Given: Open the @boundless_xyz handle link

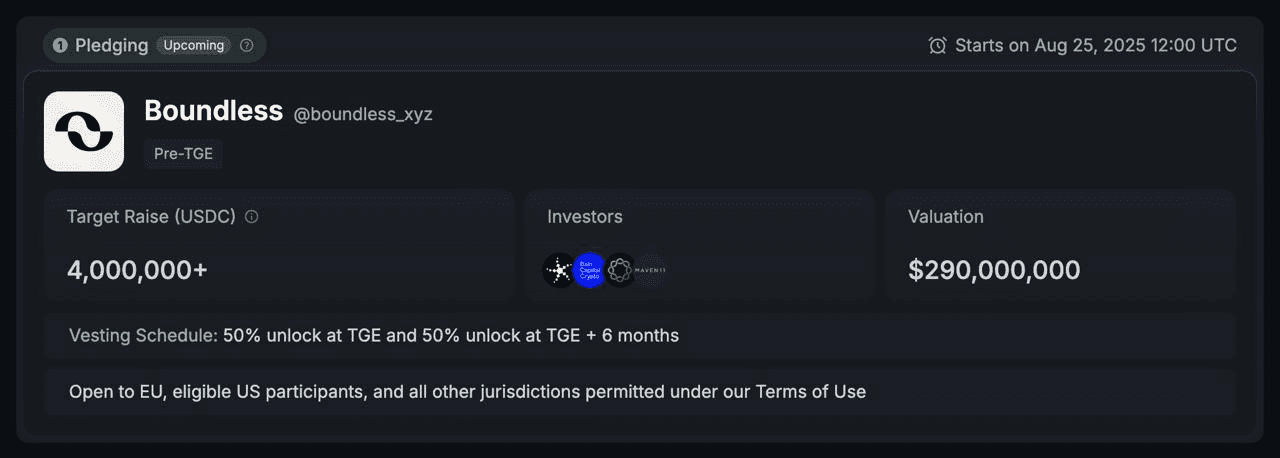Looking at the screenshot, I should tap(363, 114).
